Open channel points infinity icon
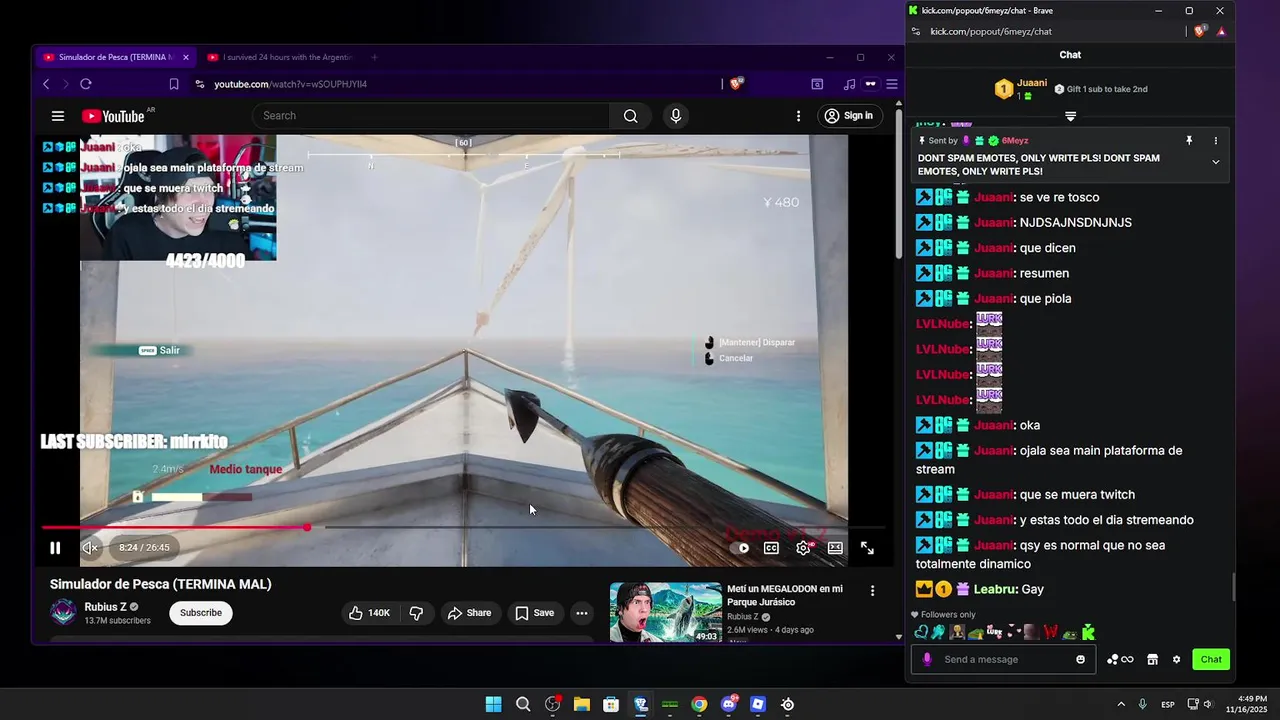1280x720 pixels. pyautogui.click(x=1120, y=659)
